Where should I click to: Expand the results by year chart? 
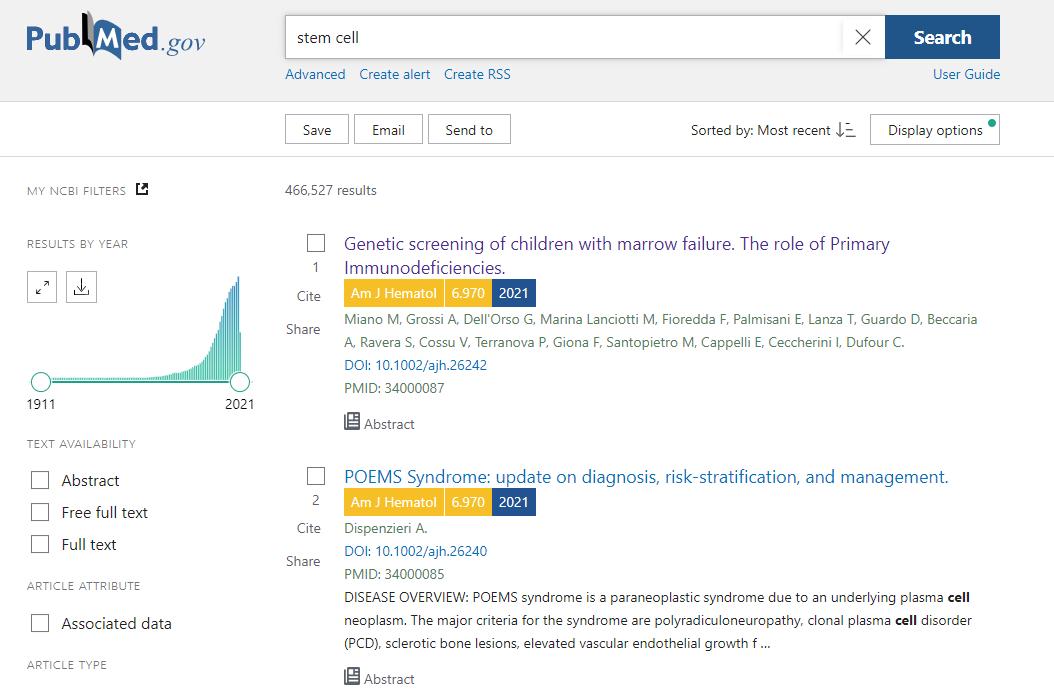(x=42, y=288)
